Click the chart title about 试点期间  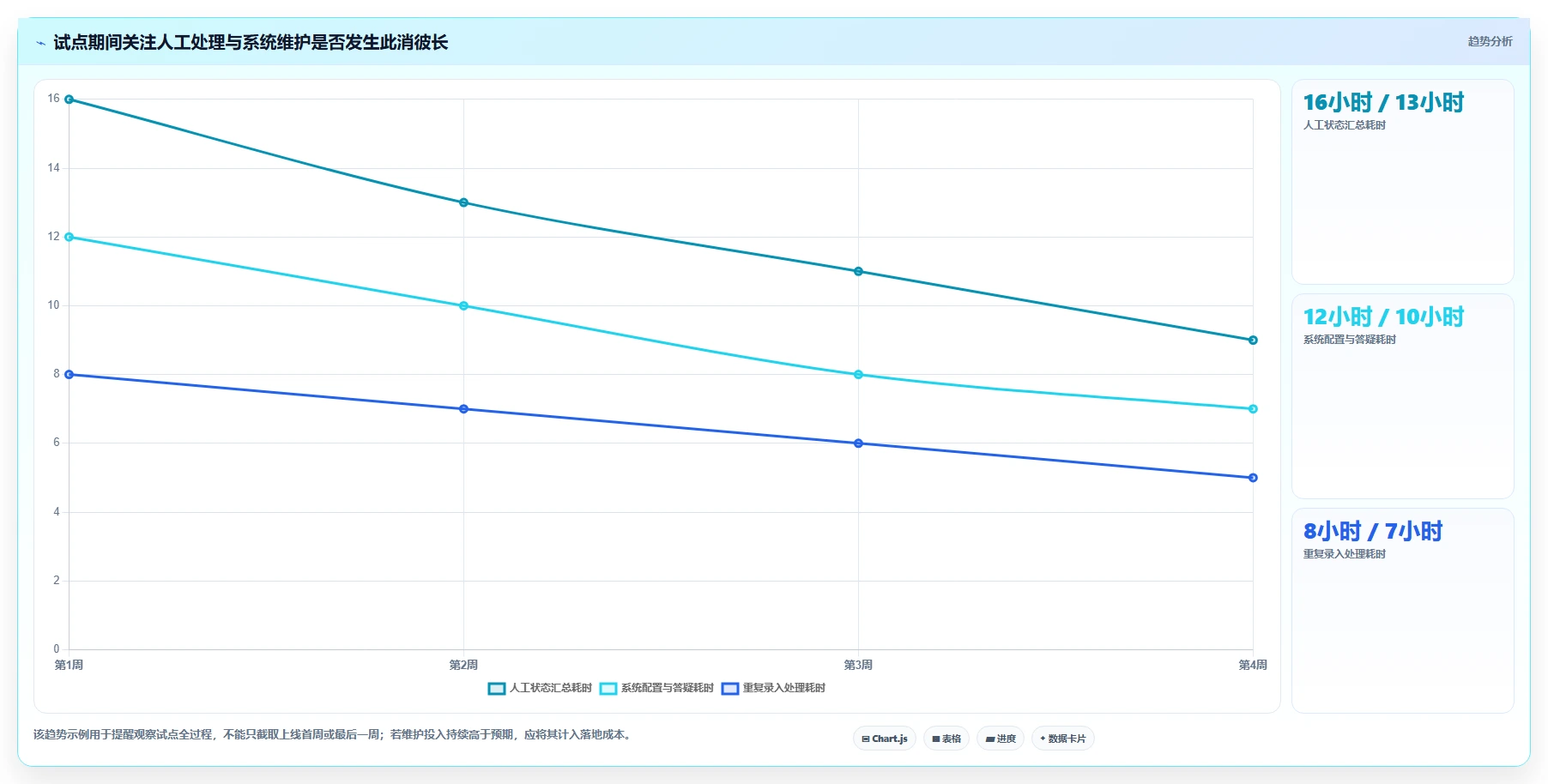click(251, 42)
